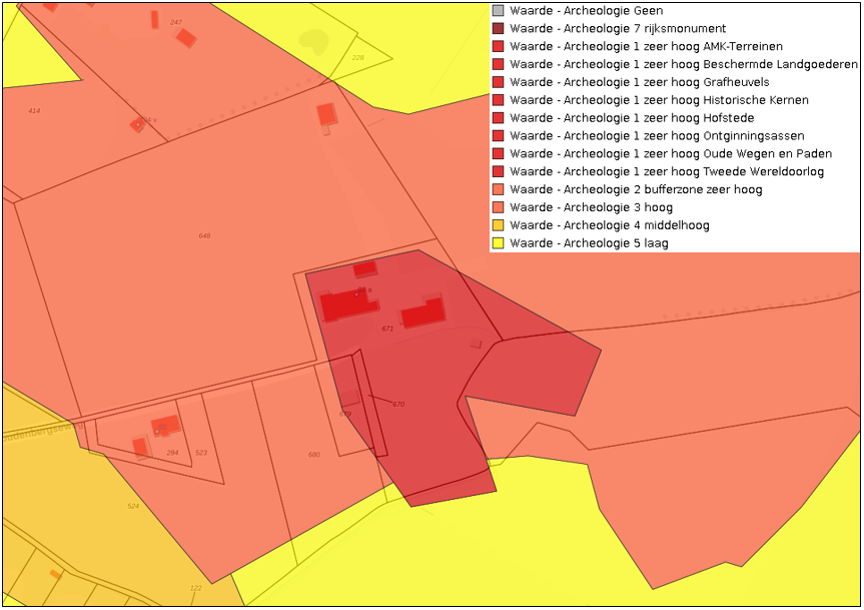
Task: Click the Ontginningsassen legend swatch
Action: 498,136
